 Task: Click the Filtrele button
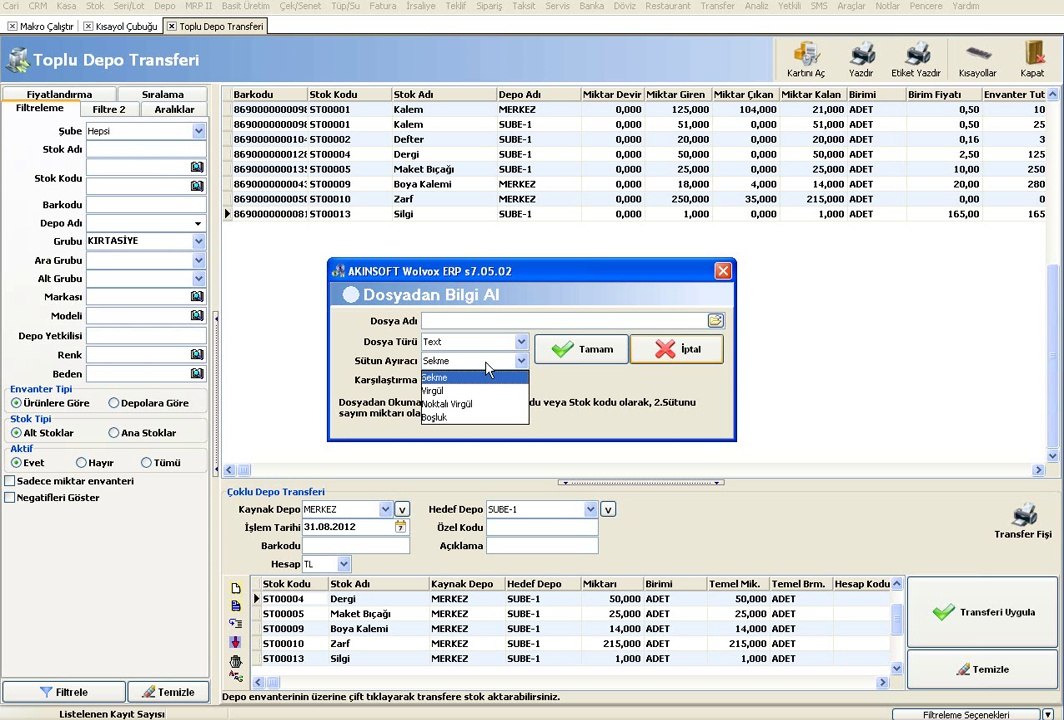[64, 692]
